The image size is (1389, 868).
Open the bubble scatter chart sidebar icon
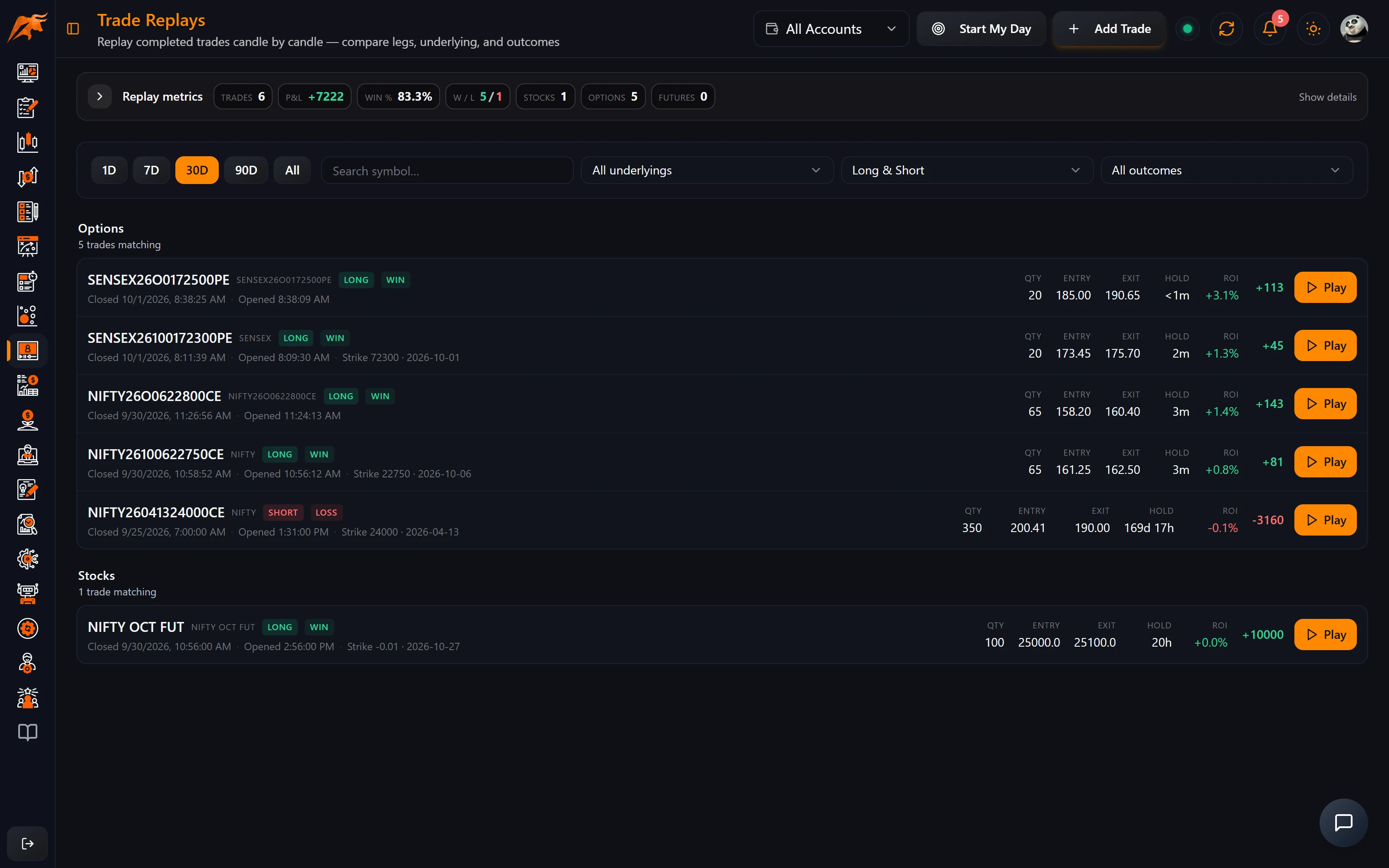tap(27, 316)
